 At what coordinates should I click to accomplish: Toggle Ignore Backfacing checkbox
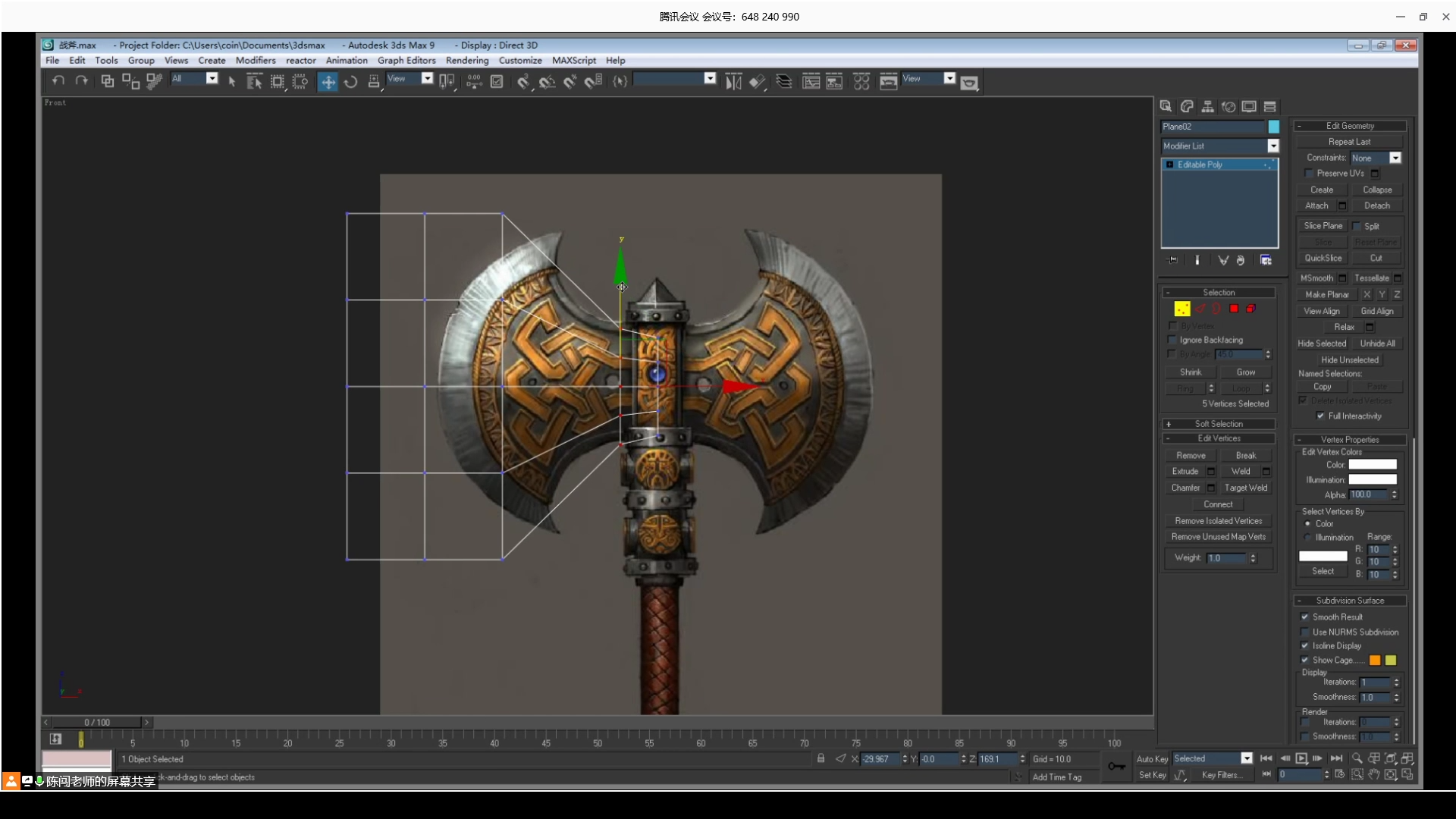tap(1173, 340)
